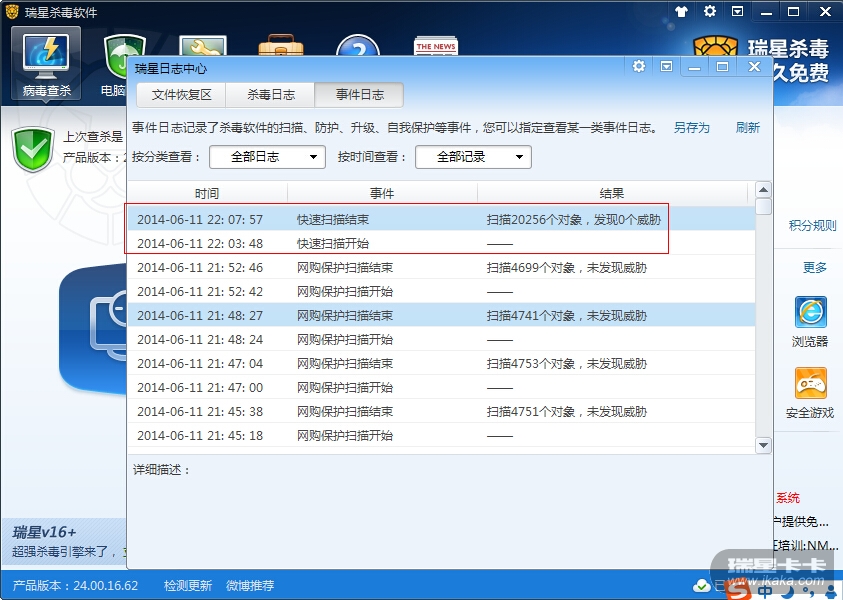This screenshot has width=843, height=600.
Task: Open the virus scan (病毒查杀) icon
Action: (46, 63)
